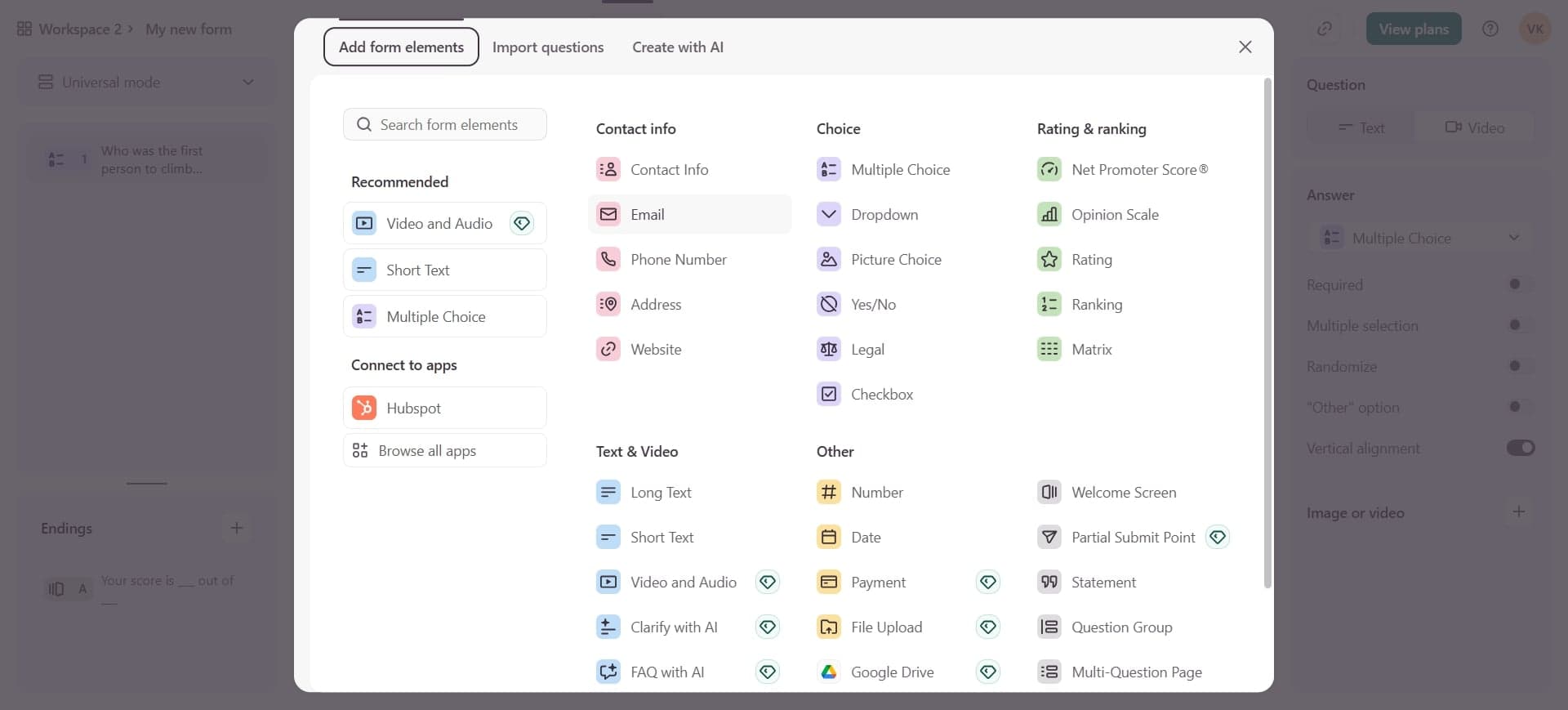Add a Welcome Screen icon
Image resolution: width=1568 pixels, height=710 pixels.
coord(1049,492)
